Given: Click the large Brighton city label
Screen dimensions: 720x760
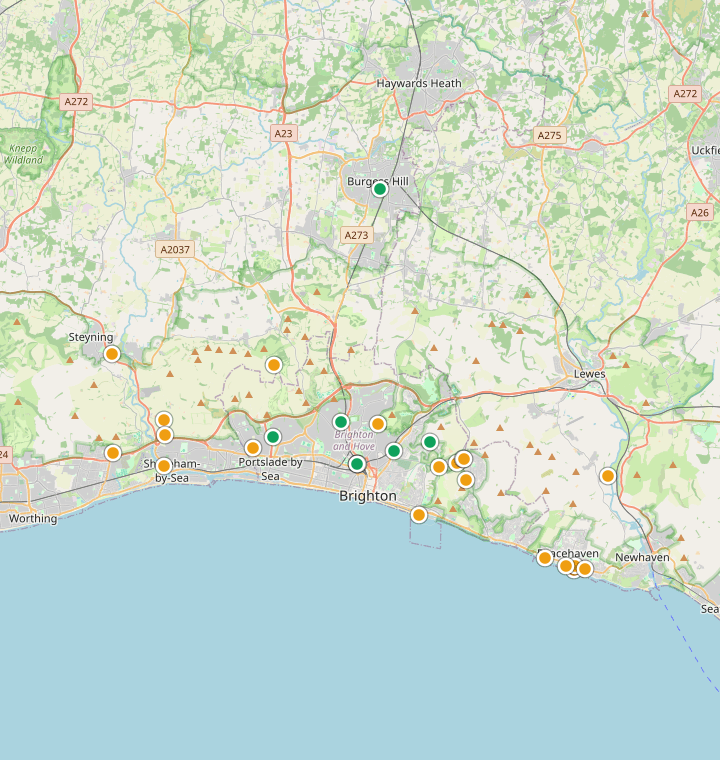Looking at the screenshot, I should click(x=368, y=496).
